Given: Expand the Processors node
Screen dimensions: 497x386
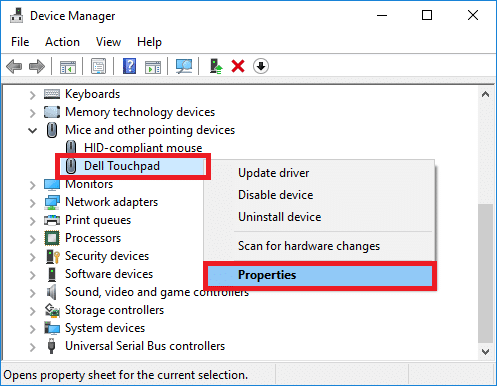Looking at the screenshot, I should point(32,239).
